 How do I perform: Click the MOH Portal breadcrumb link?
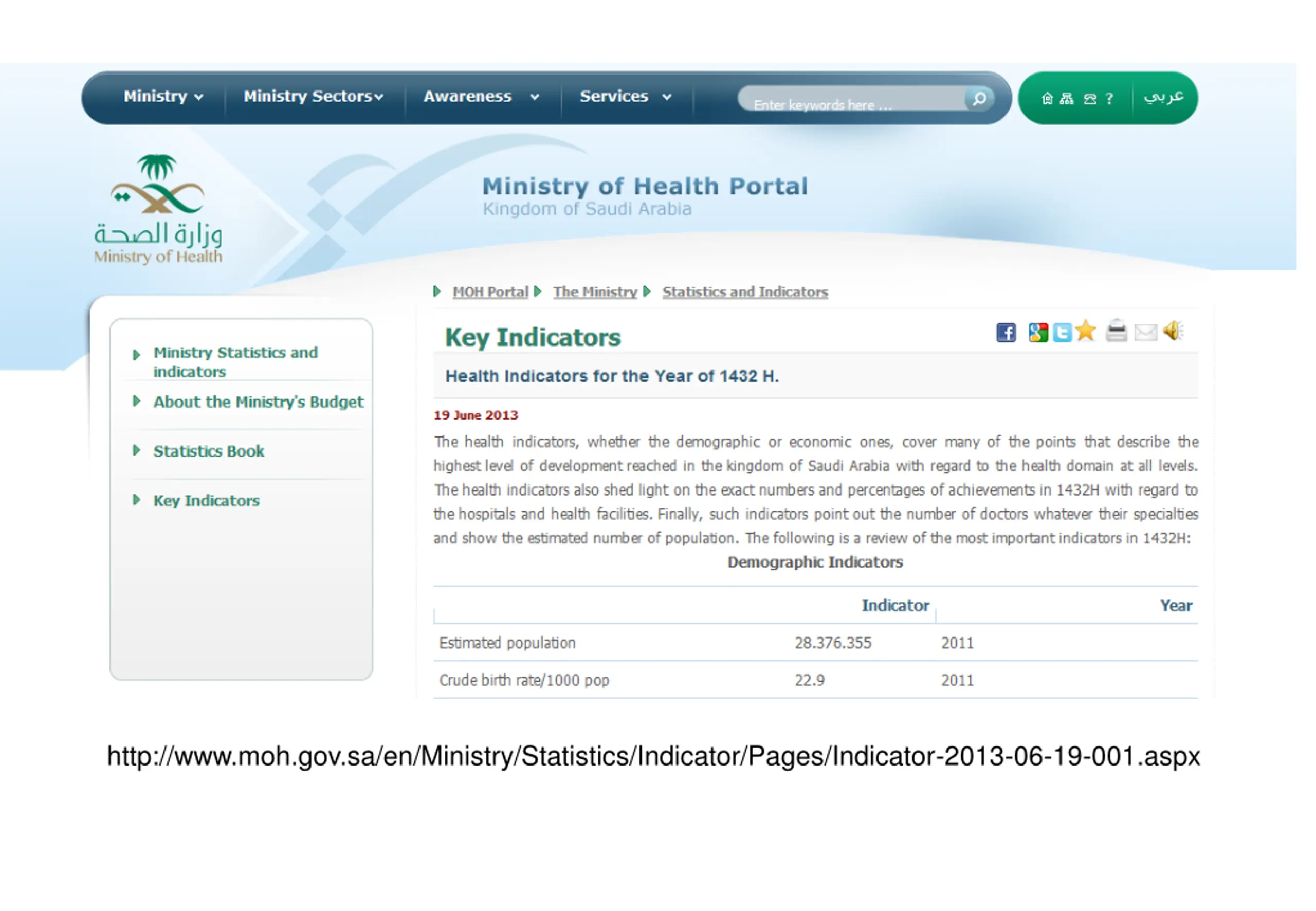click(490, 292)
